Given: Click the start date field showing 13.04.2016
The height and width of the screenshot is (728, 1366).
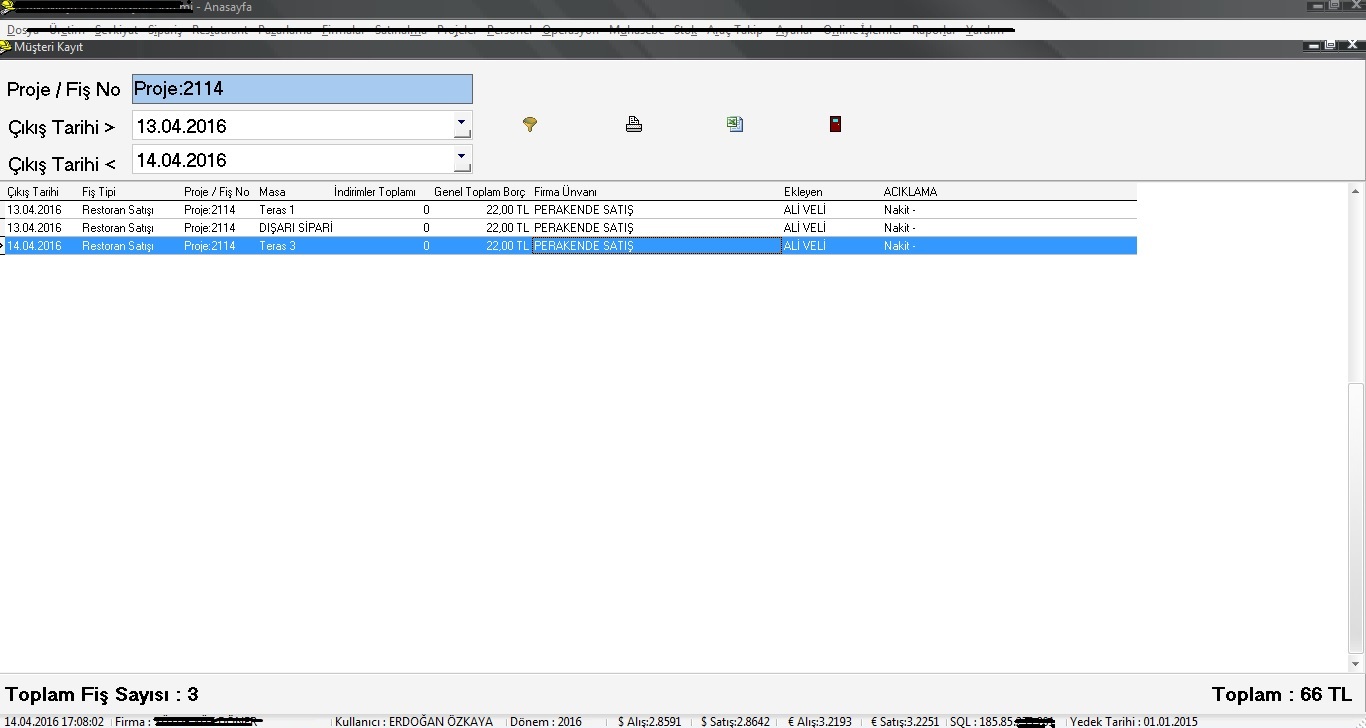Looking at the screenshot, I should 292,126.
